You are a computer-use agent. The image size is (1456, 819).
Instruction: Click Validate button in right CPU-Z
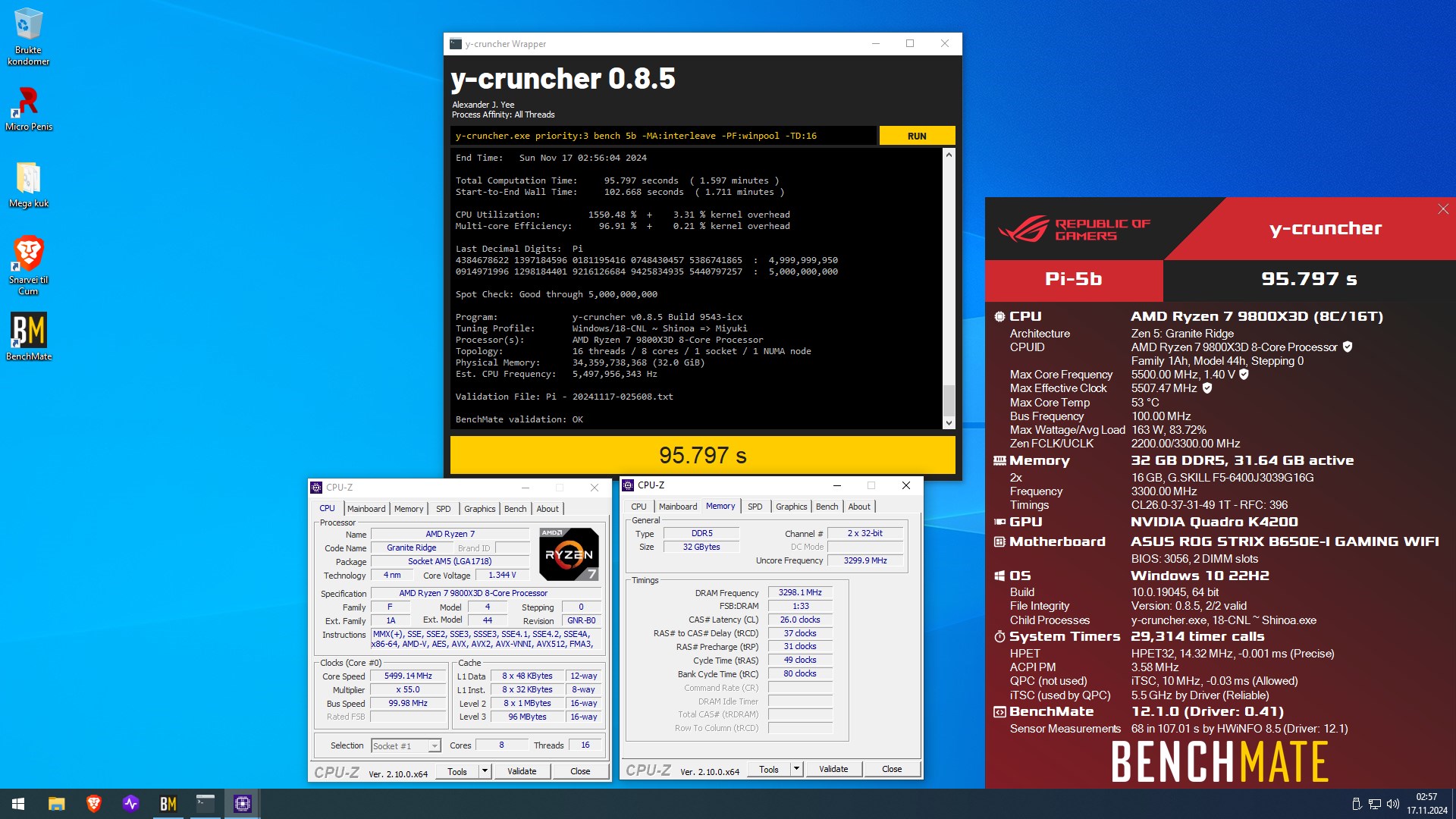(x=833, y=769)
